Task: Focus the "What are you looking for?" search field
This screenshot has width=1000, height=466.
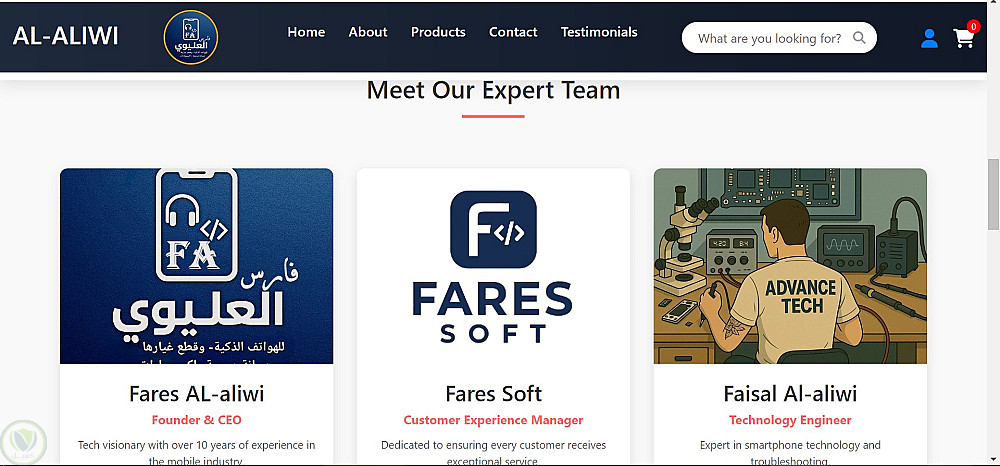Action: click(768, 39)
